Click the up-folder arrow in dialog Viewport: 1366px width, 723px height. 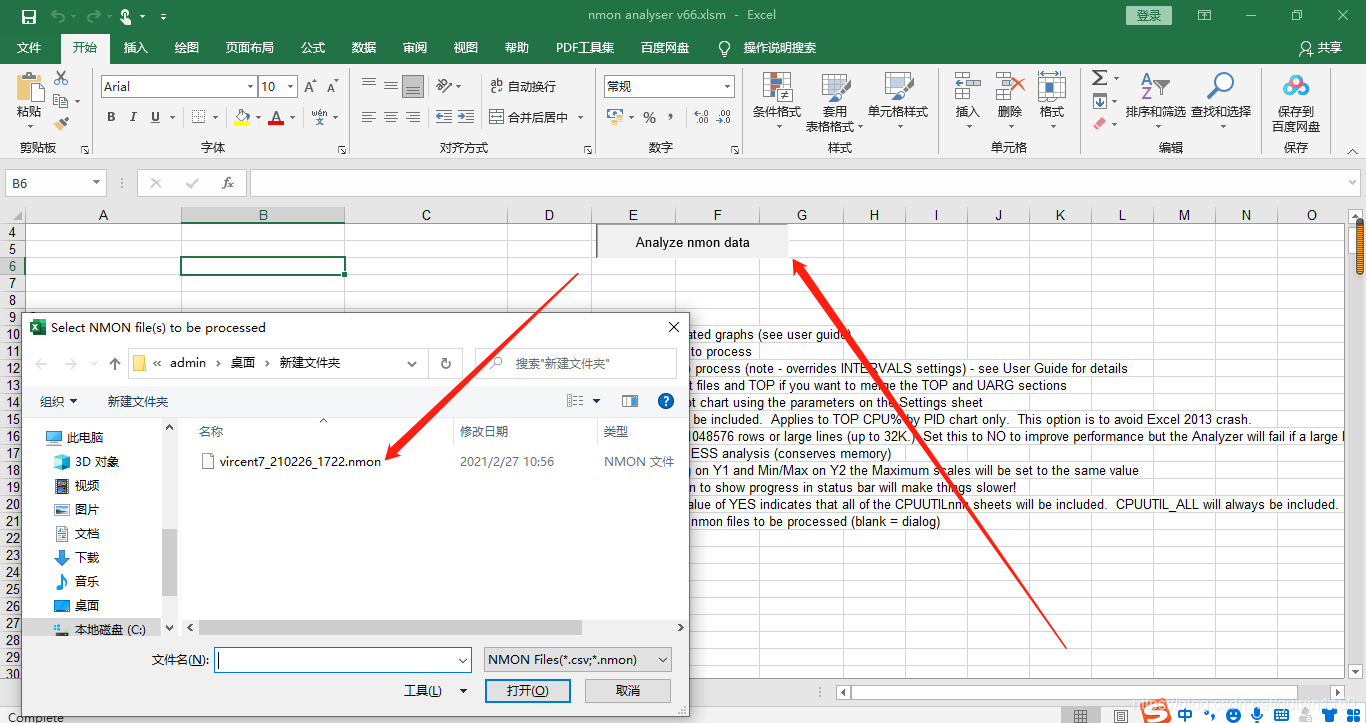[x=115, y=363]
